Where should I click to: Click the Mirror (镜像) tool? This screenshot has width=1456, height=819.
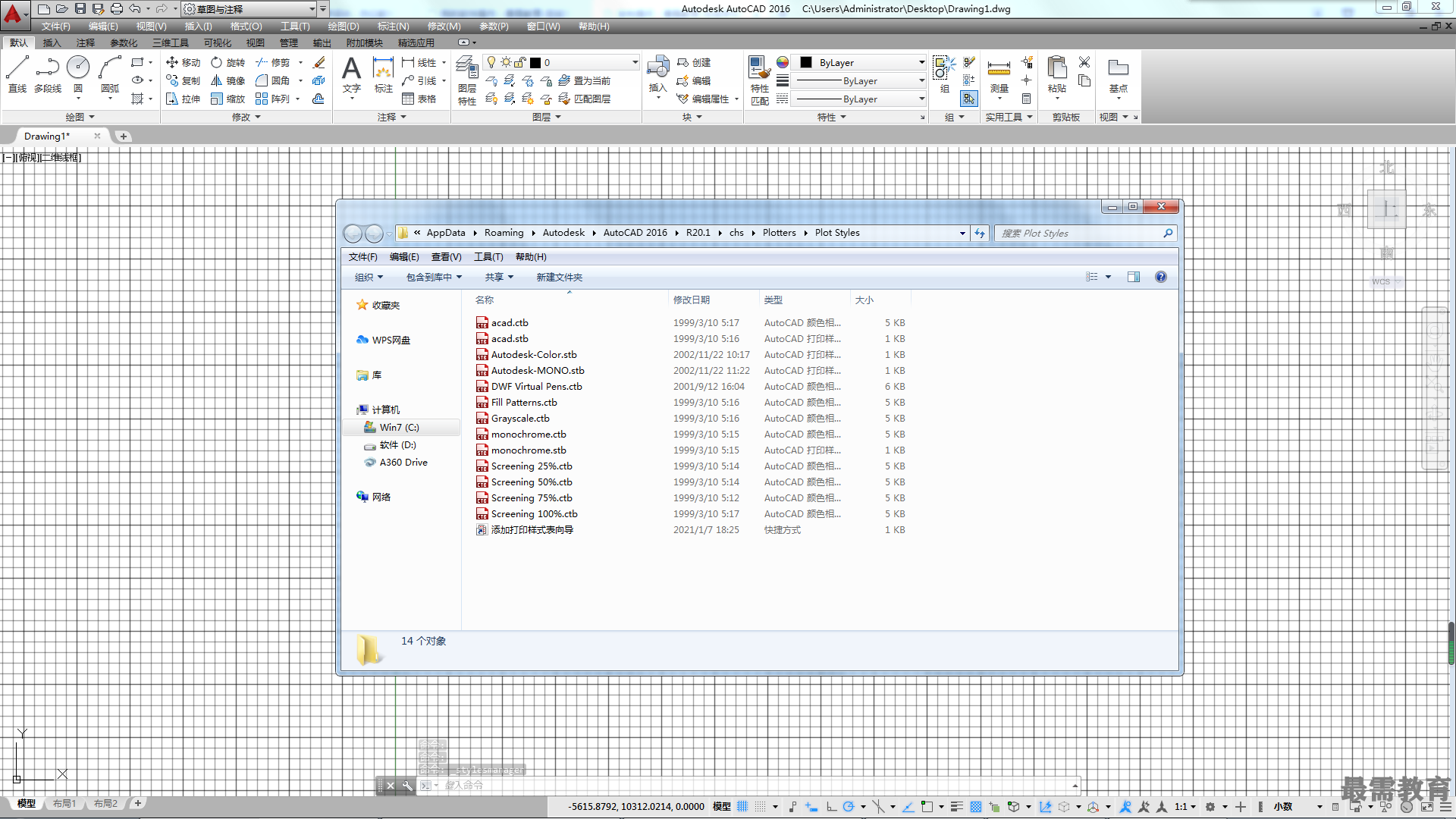point(227,80)
